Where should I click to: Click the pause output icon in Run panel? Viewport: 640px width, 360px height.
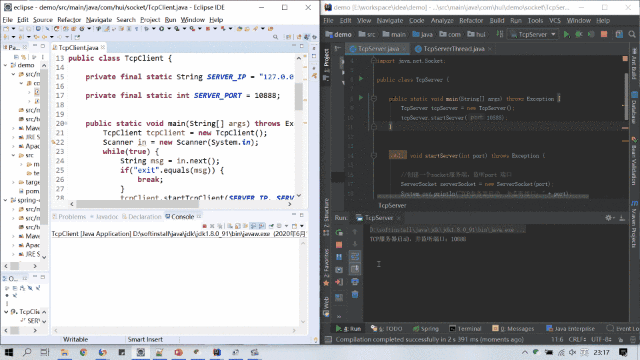339,257
